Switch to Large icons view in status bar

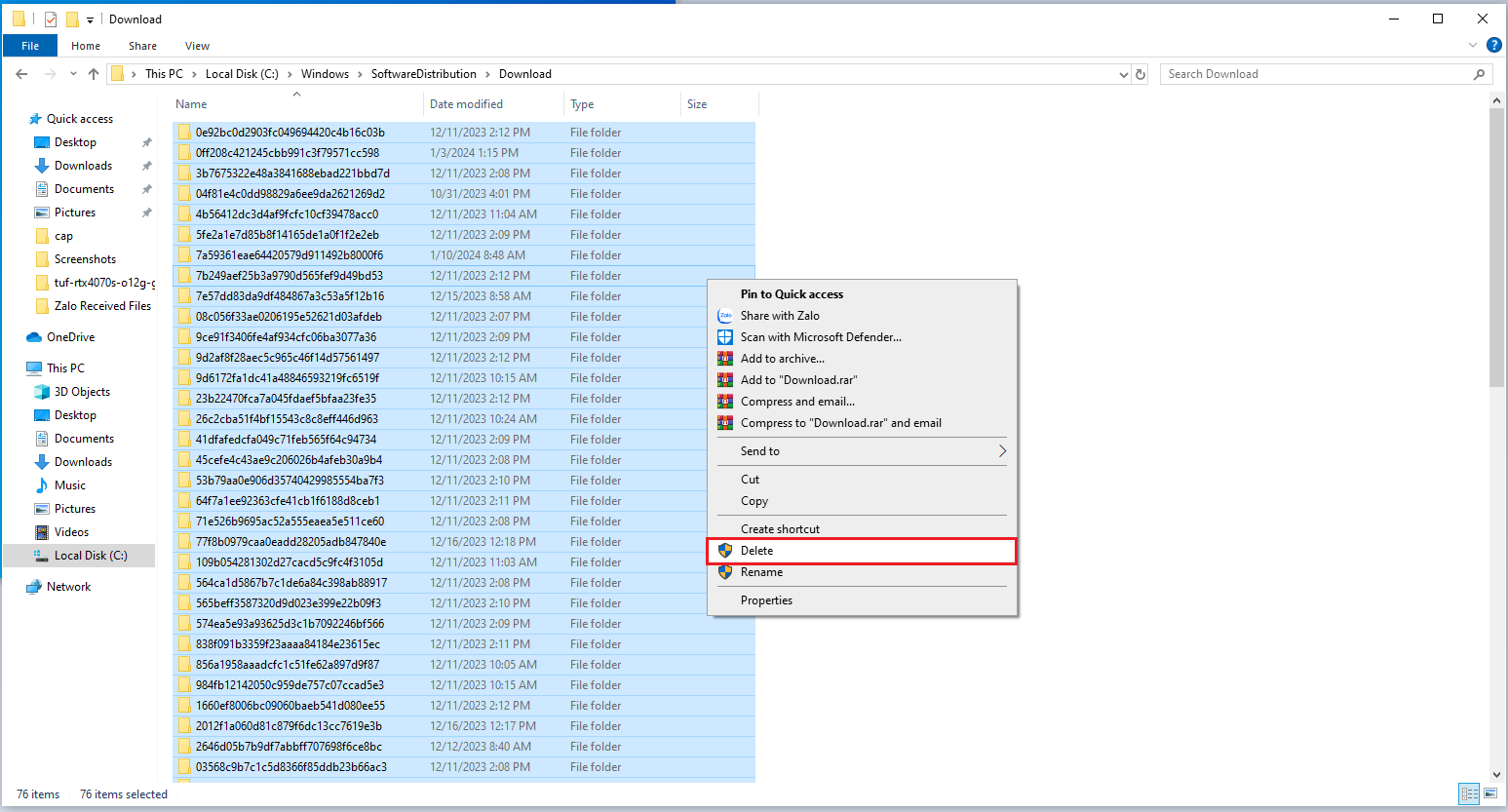click(x=1490, y=794)
